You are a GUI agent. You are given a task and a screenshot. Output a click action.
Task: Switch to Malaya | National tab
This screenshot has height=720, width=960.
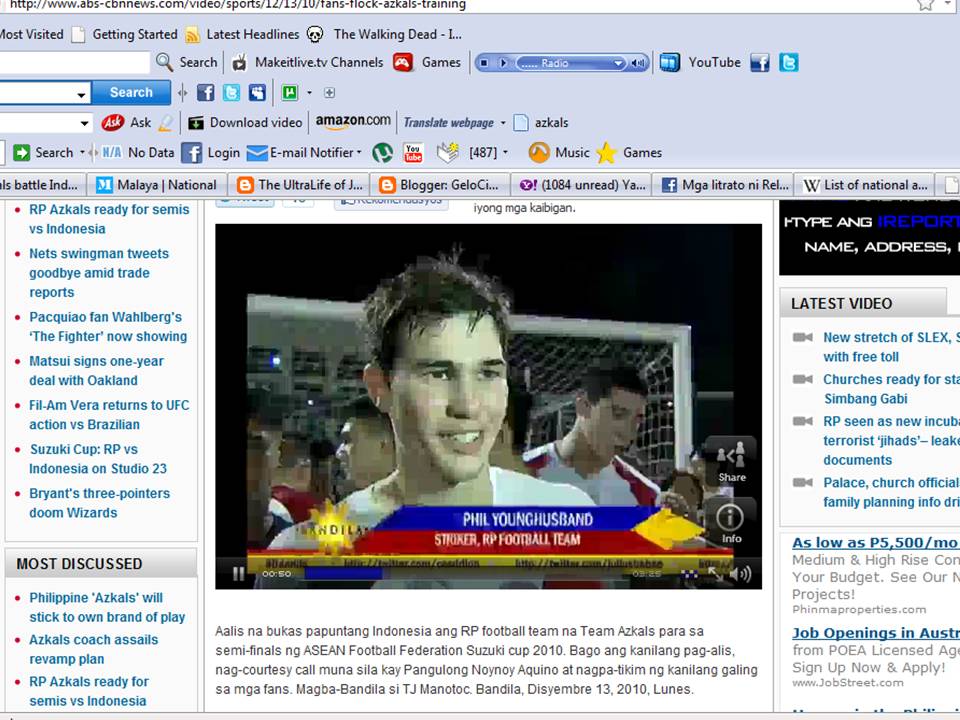click(157, 184)
